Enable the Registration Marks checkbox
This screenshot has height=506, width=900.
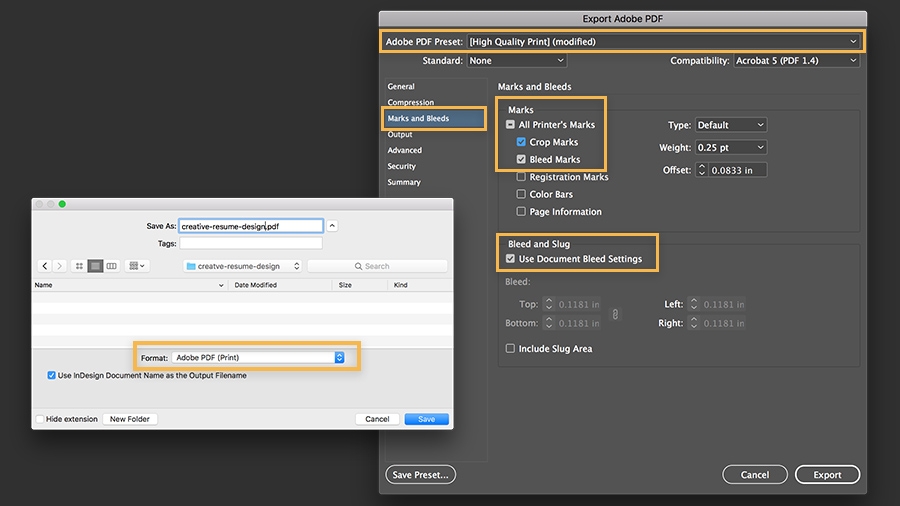(x=521, y=177)
